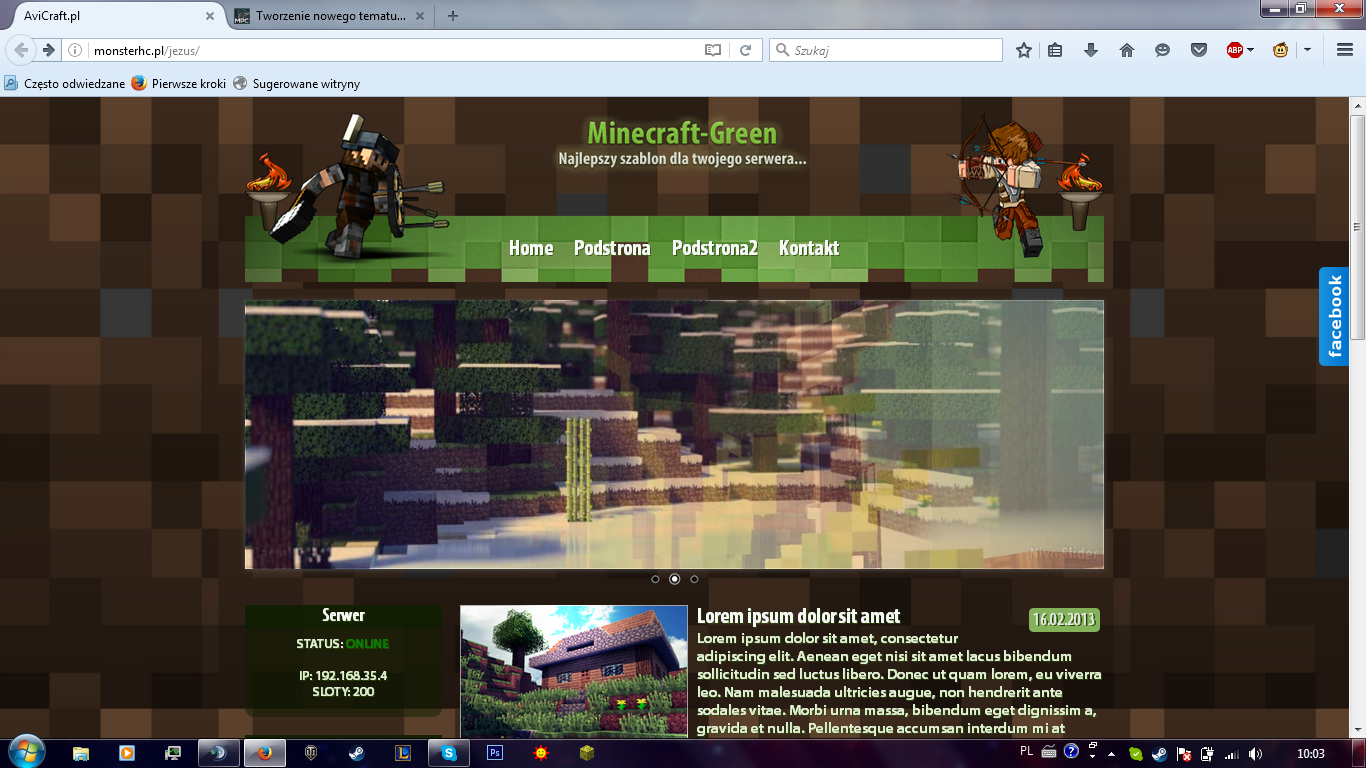The height and width of the screenshot is (768, 1366).
Task: Click the PL language indicator in the tray
Action: pyautogui.click(x=1026, y=751)
